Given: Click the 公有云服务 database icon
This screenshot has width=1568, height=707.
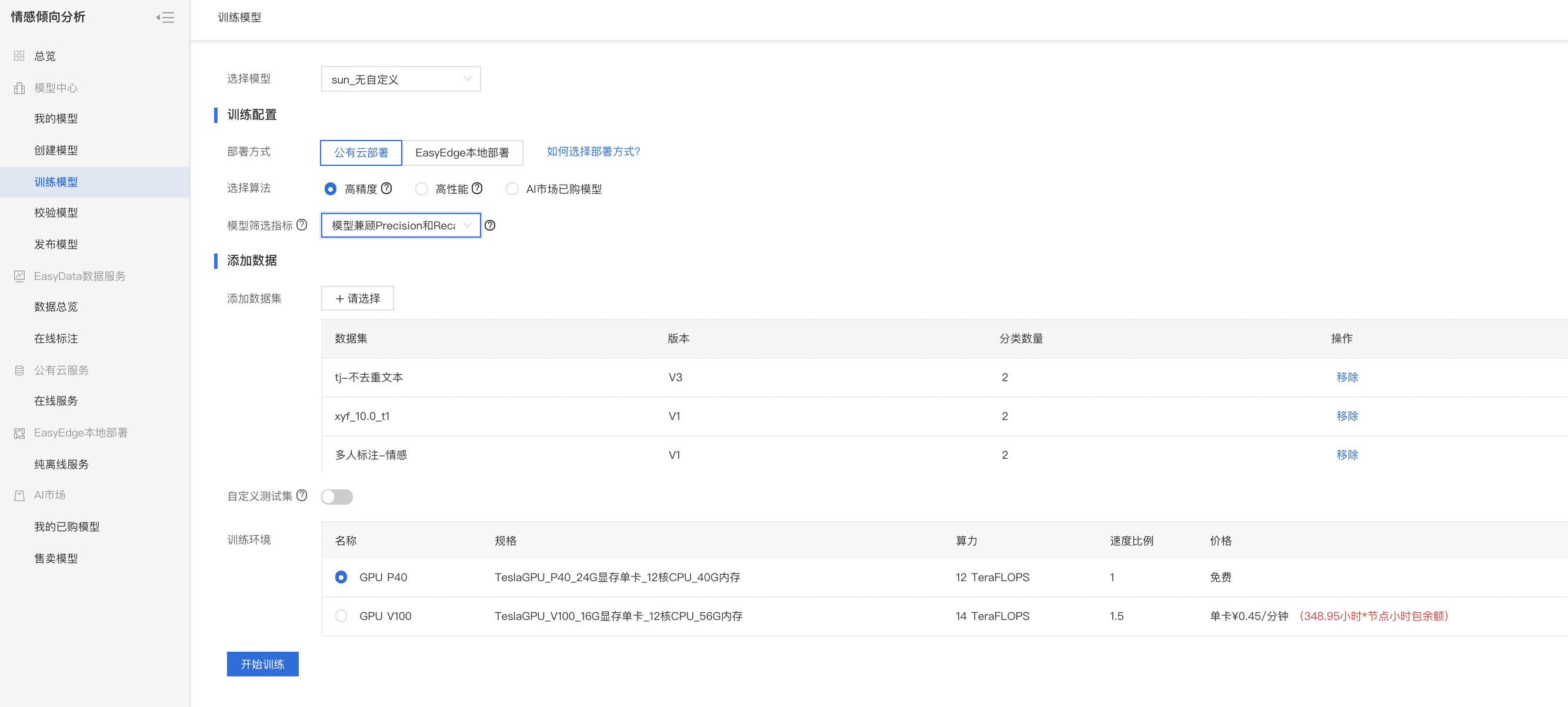Looking at the screenshot, I should tap(19, 370).
